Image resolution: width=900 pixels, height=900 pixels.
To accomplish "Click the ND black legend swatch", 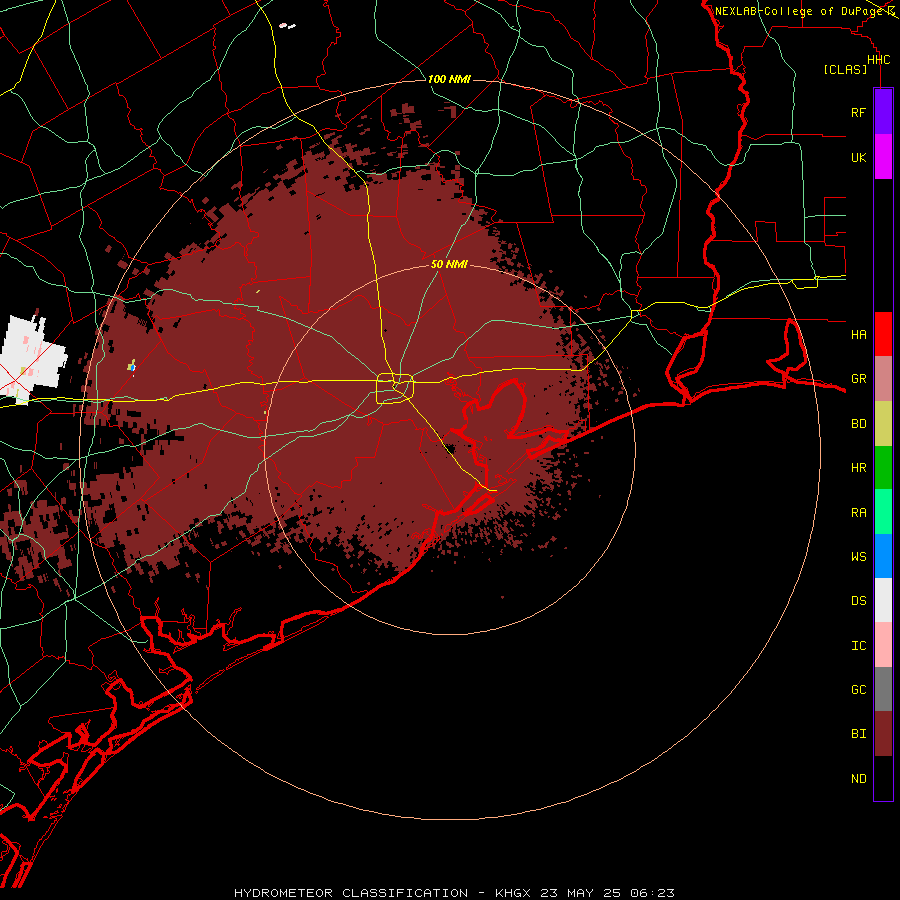I will pos(883,778).
